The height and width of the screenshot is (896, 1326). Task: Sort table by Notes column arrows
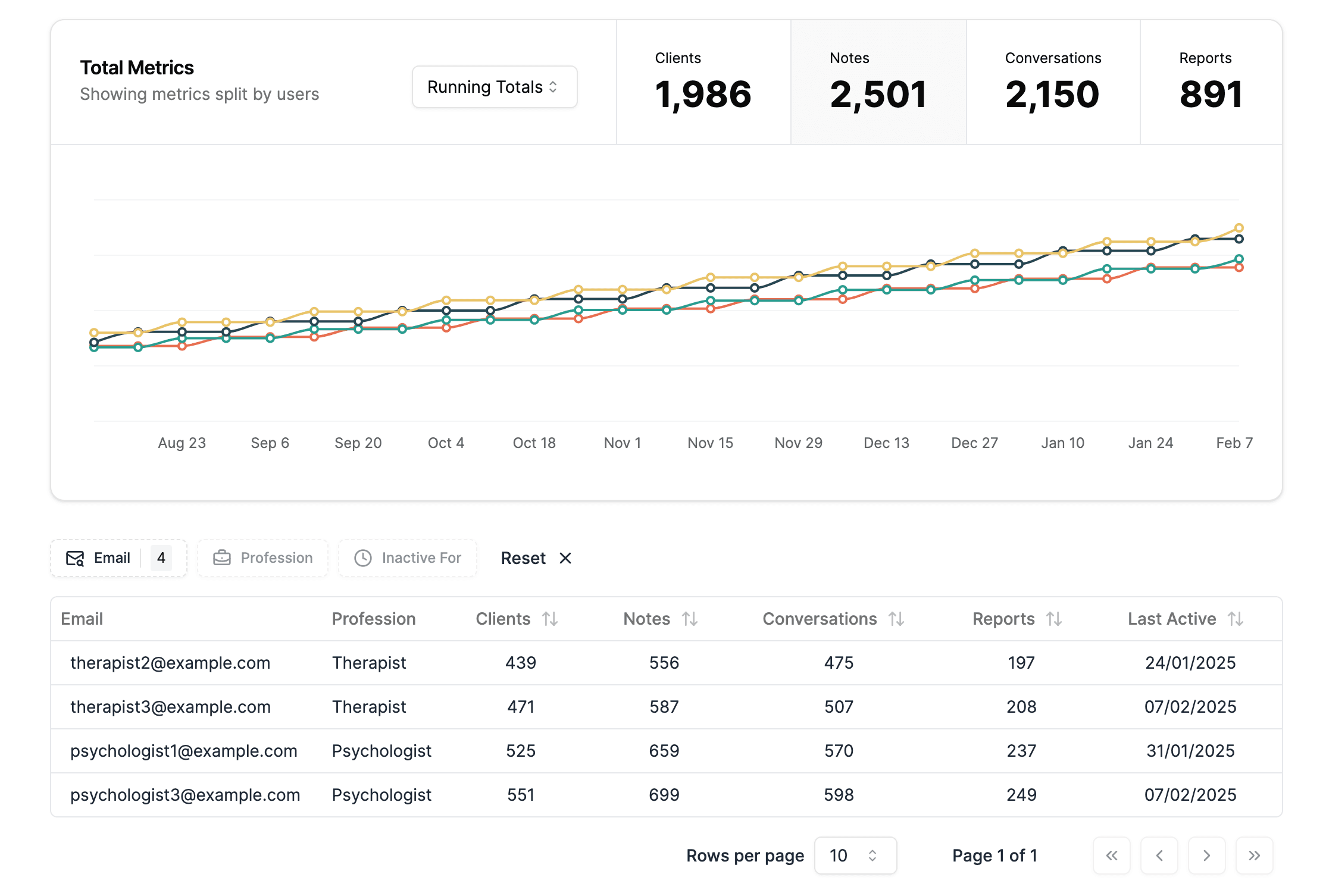coord(690,619)
